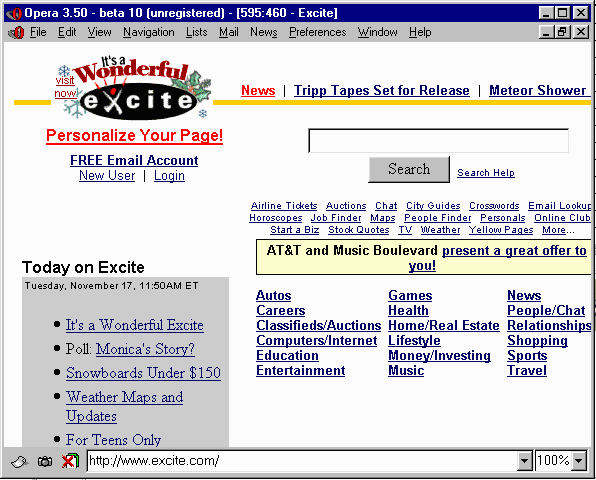Open the Search Help link
The image size is (596, 480).
click(x=486, y=173)
